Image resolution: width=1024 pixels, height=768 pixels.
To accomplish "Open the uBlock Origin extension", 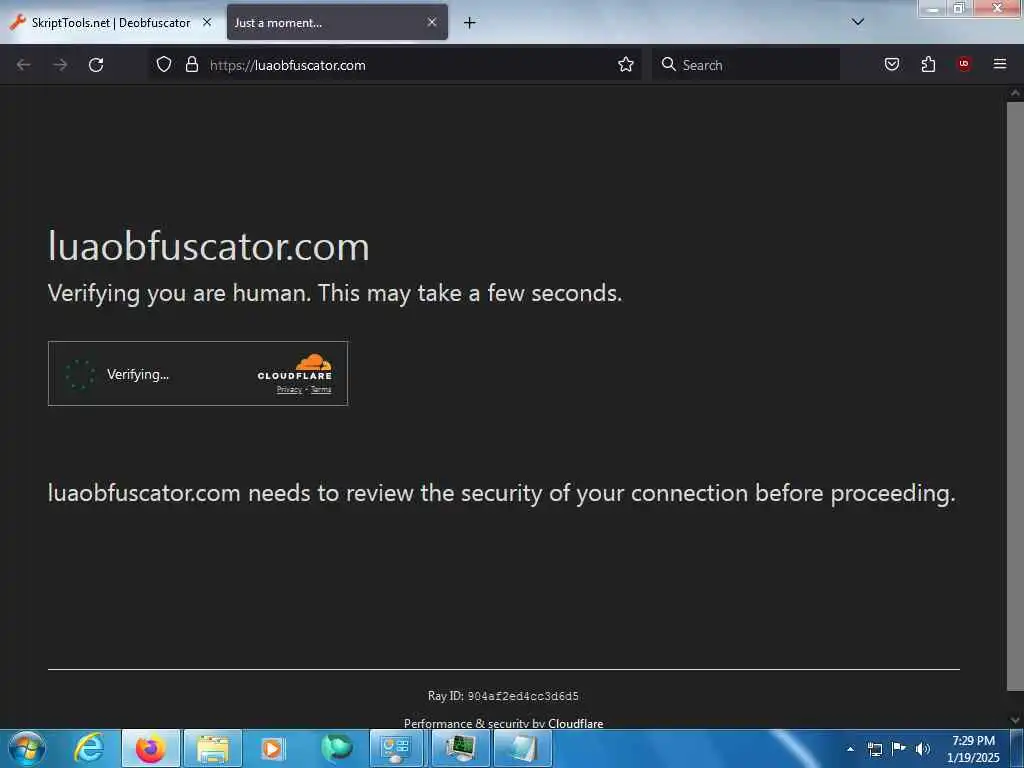I will (964, 64).
